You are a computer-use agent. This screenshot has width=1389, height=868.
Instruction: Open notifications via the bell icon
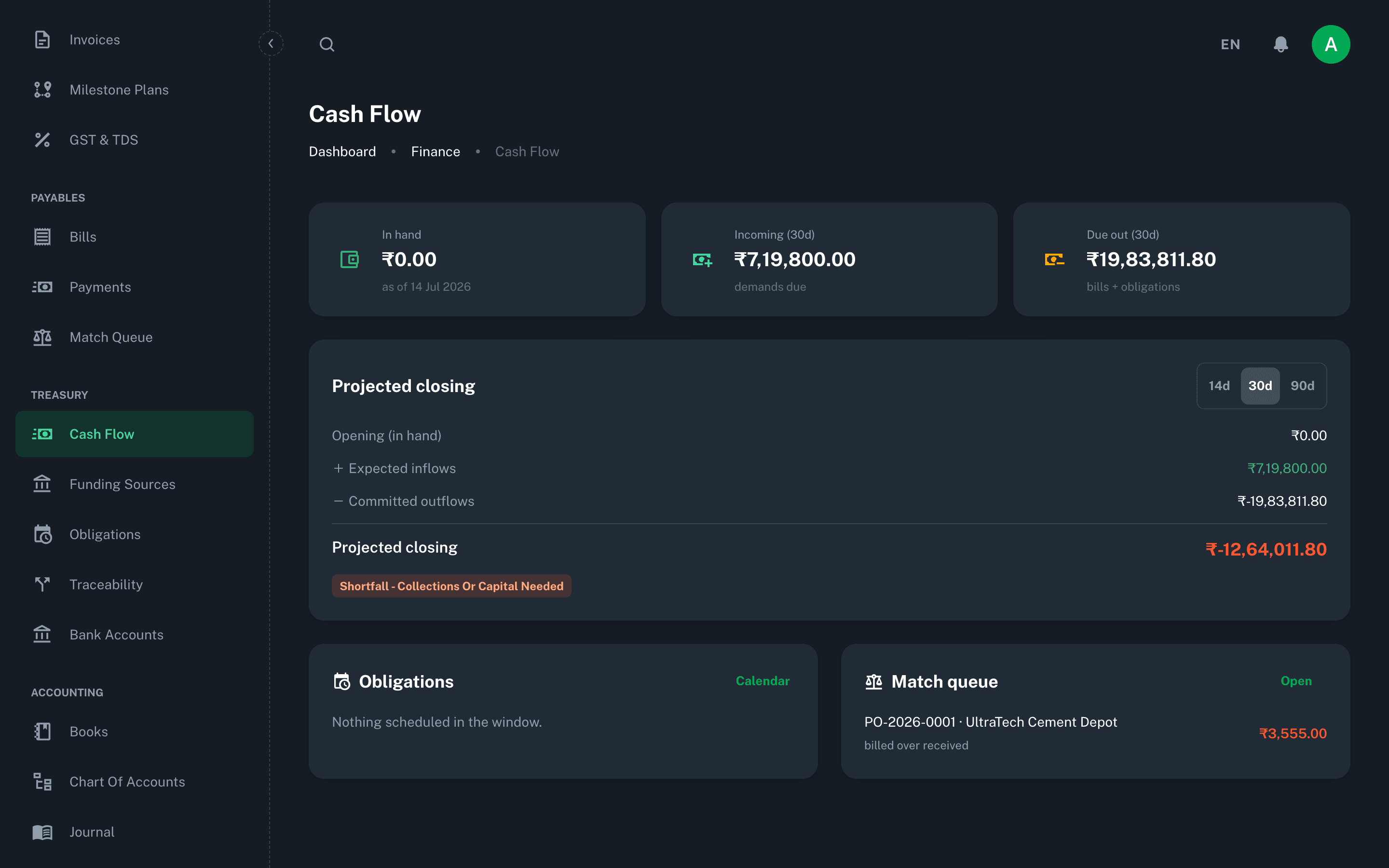pyautogui.click(x=1280, y=44)
